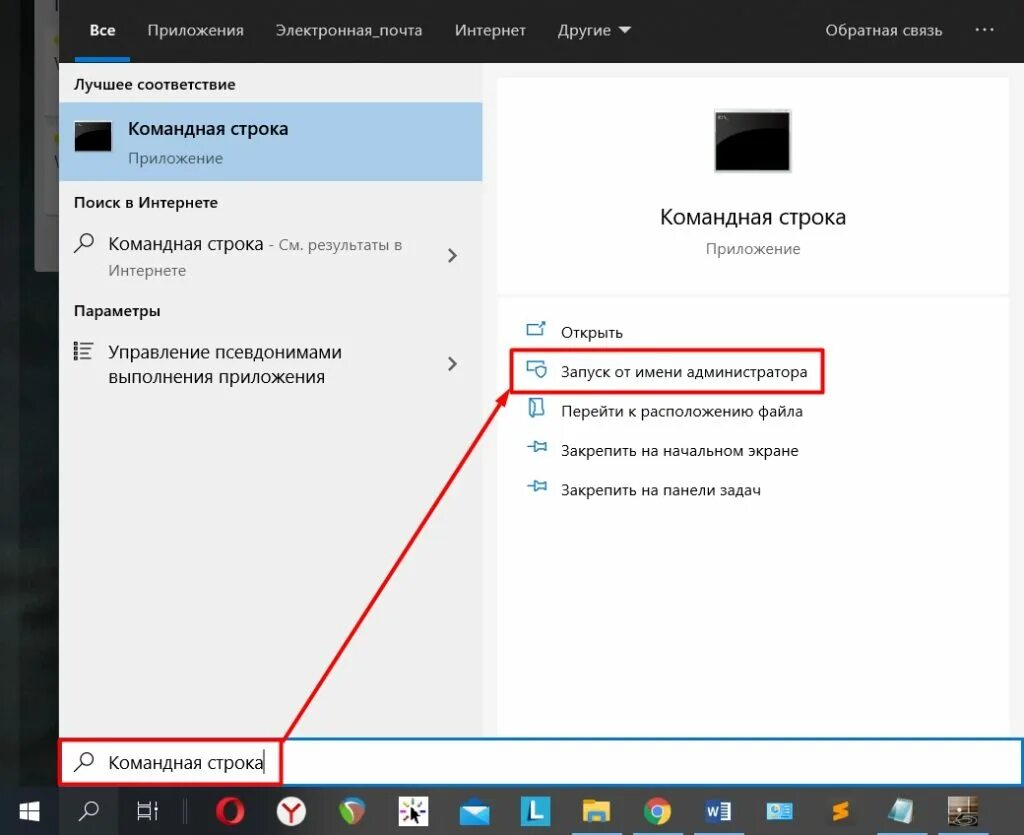
Task: Open Sublime Text from the taskbar
Action: 840,811
